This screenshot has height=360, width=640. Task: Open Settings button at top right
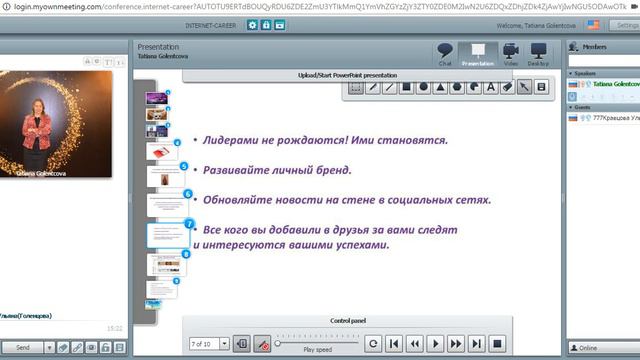624,25
